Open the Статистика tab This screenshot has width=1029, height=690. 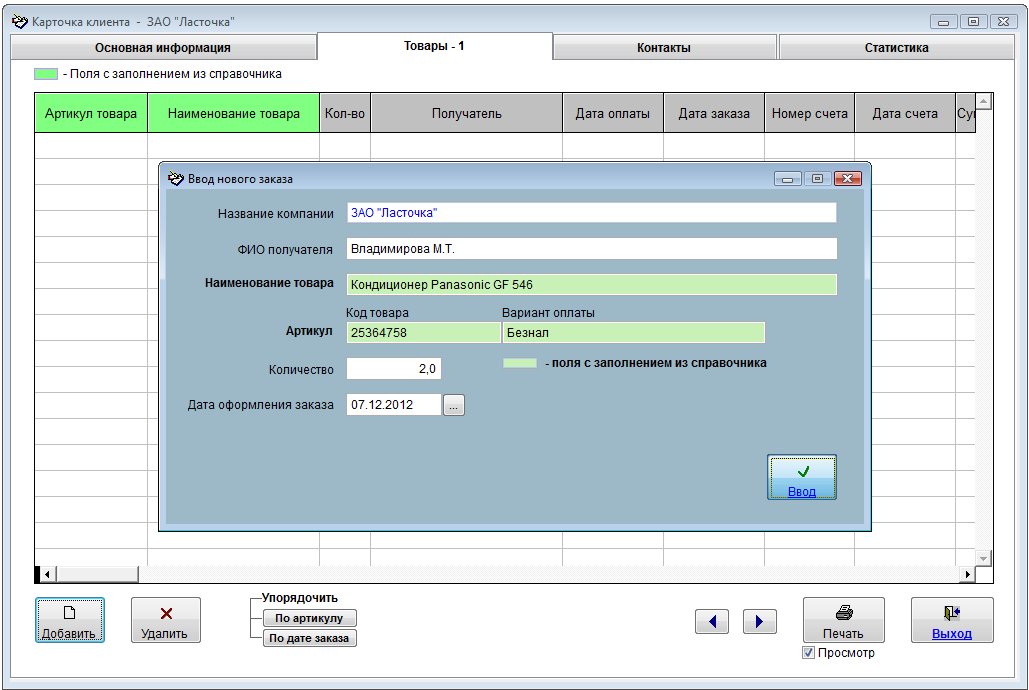pyautogui.click(x=896, y=47)
